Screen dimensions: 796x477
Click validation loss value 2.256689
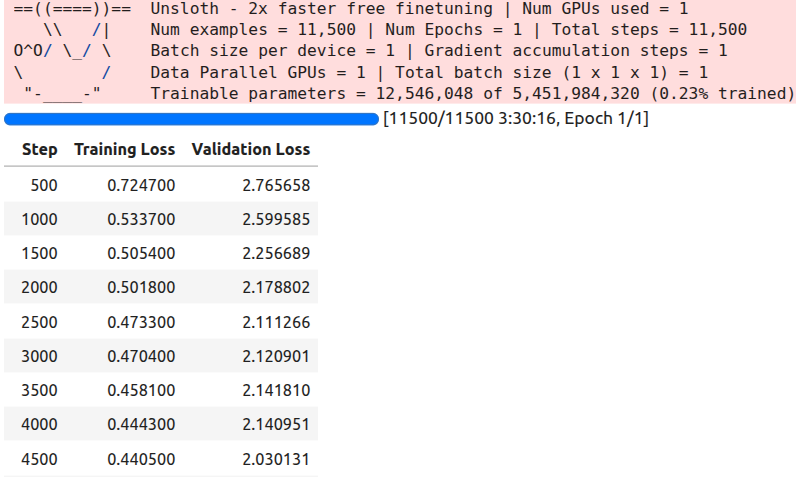275,254
